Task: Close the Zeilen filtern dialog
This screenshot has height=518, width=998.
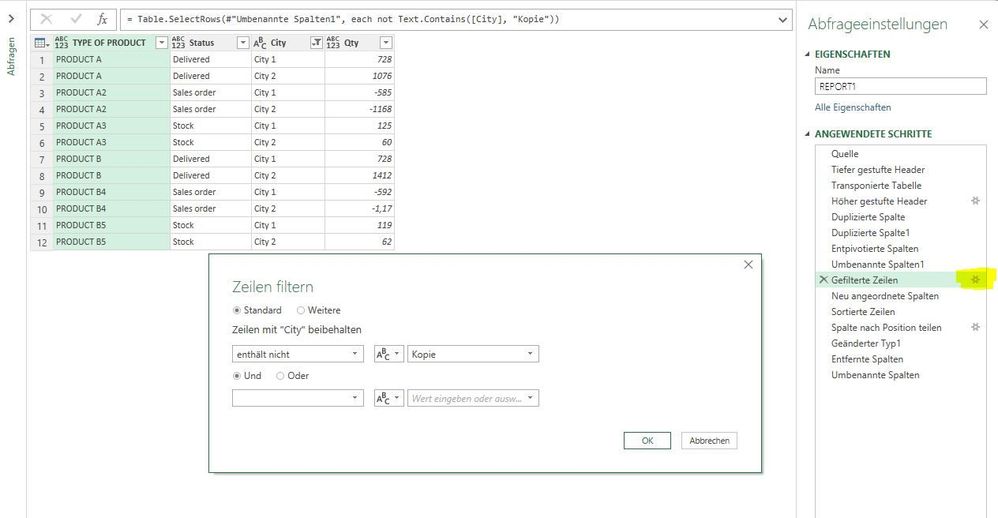Action: pos(748,265)
